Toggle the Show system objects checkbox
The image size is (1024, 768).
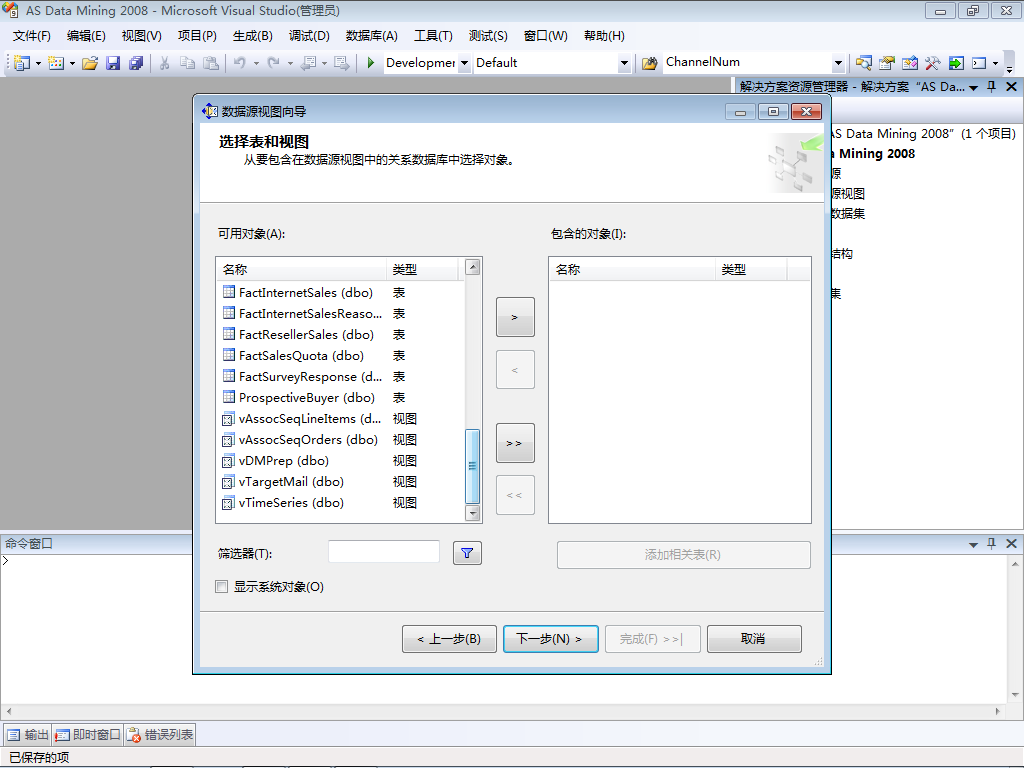222,586
